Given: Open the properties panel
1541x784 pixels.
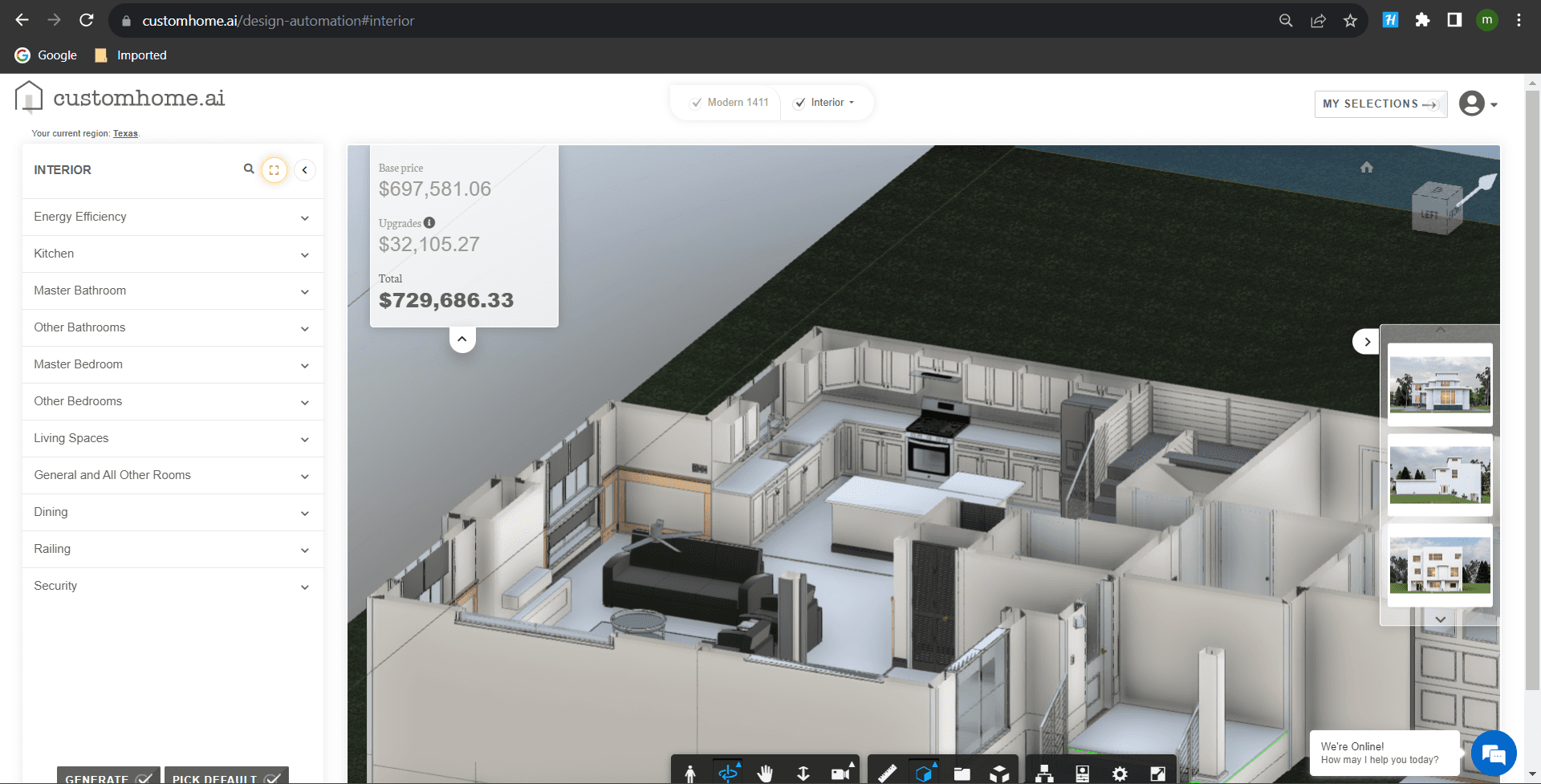Looking at the screenshot, I should click(x=1082, y=774).
